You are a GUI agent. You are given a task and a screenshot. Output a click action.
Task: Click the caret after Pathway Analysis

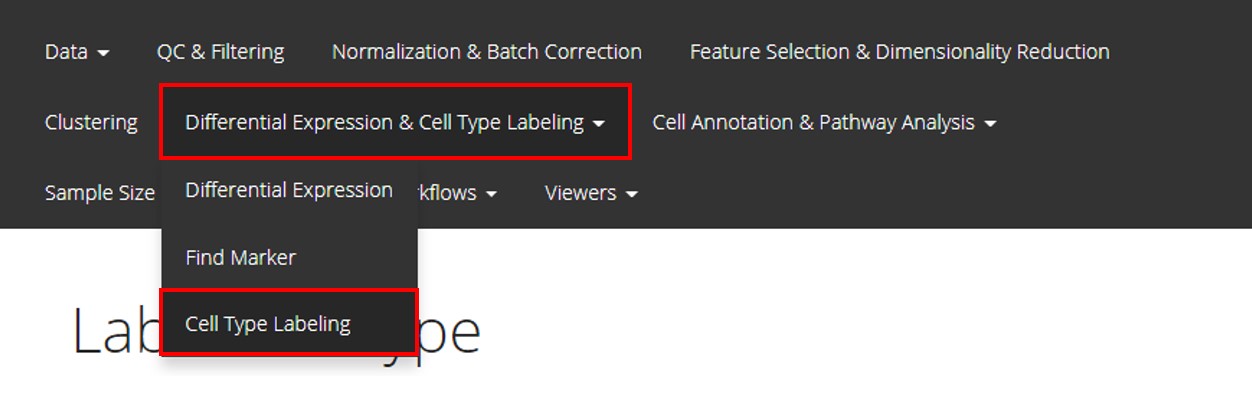pyautogui.click(x=990, y=124)
